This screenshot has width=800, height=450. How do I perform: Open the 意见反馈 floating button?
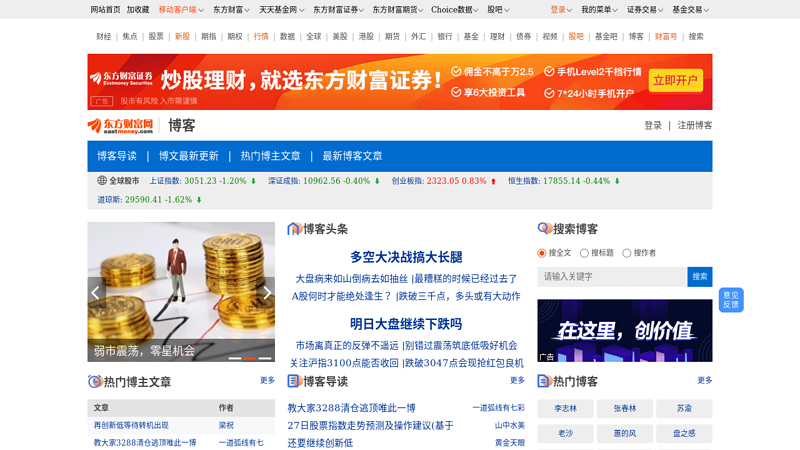[731, 300]
